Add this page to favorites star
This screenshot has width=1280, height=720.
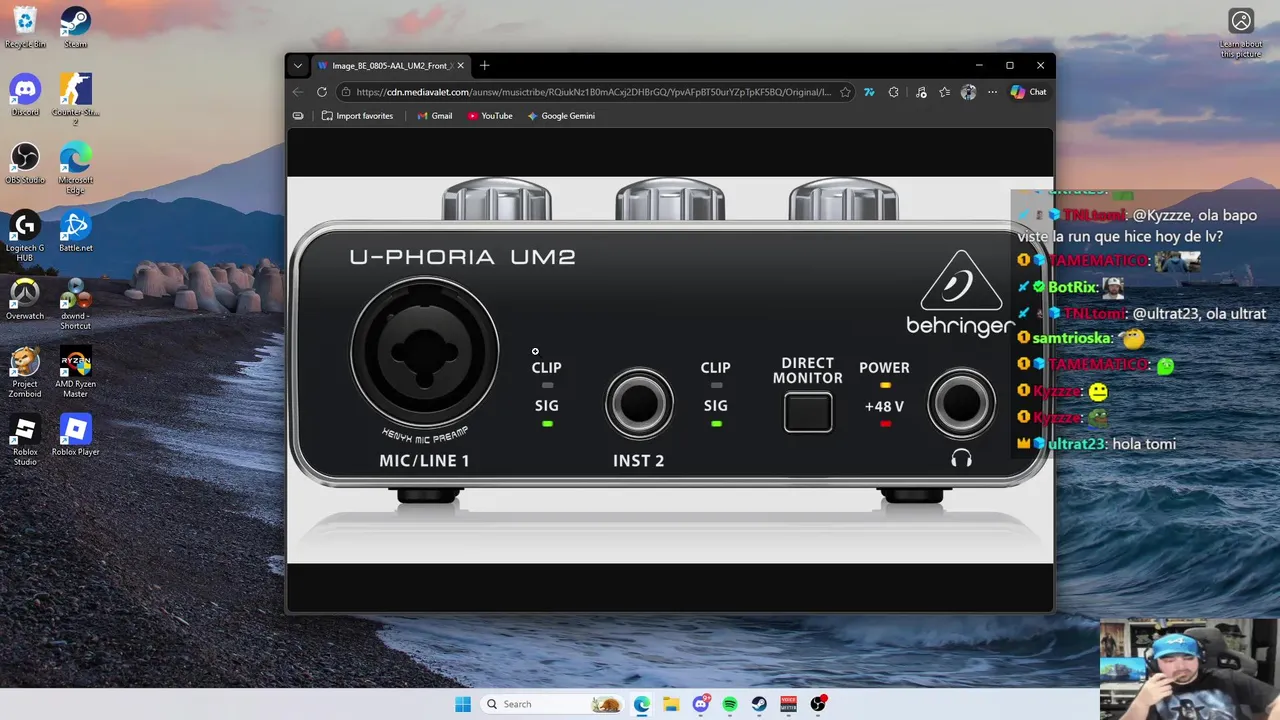pos(845,92)
